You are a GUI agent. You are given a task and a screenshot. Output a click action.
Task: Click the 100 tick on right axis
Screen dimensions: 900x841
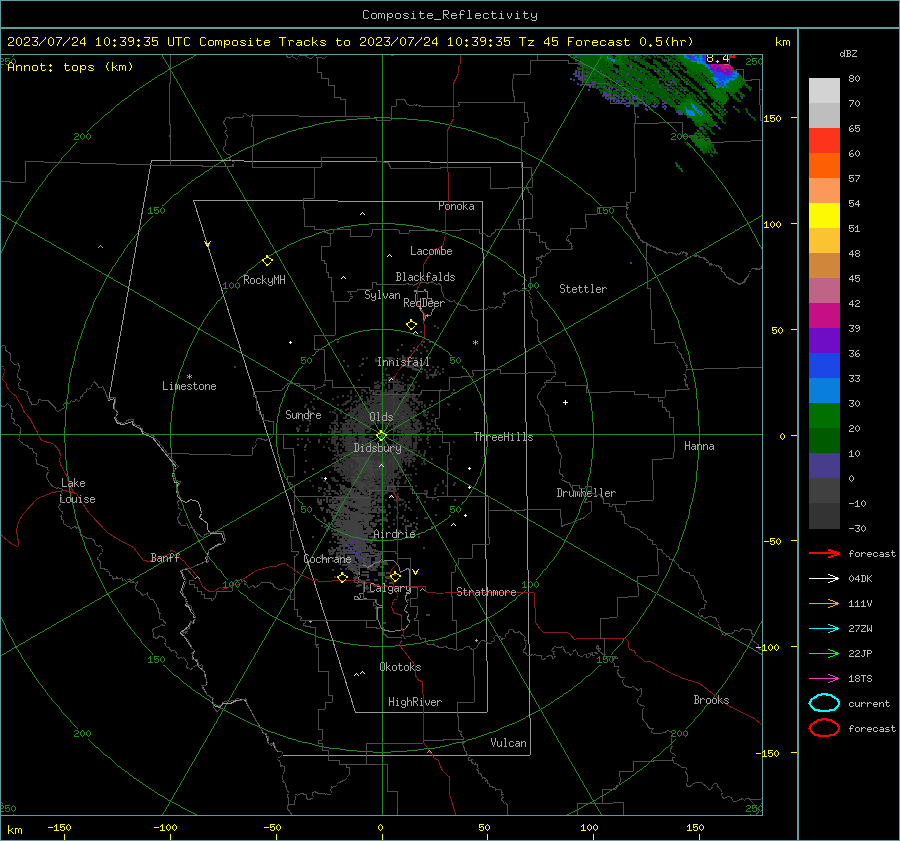click(x=772, y=224)
